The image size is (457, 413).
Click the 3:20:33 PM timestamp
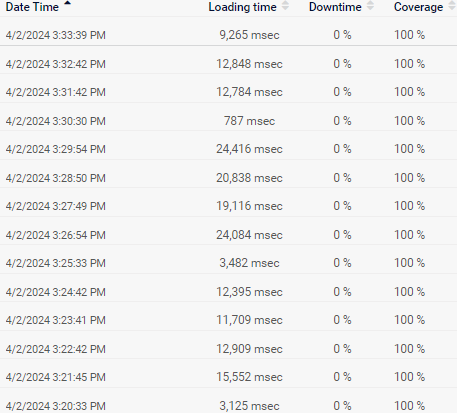tap(56, 406)
